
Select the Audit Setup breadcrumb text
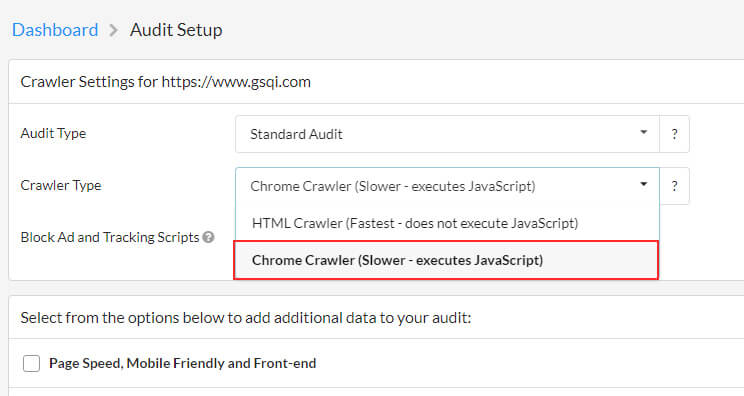click(x=176, y=30)
